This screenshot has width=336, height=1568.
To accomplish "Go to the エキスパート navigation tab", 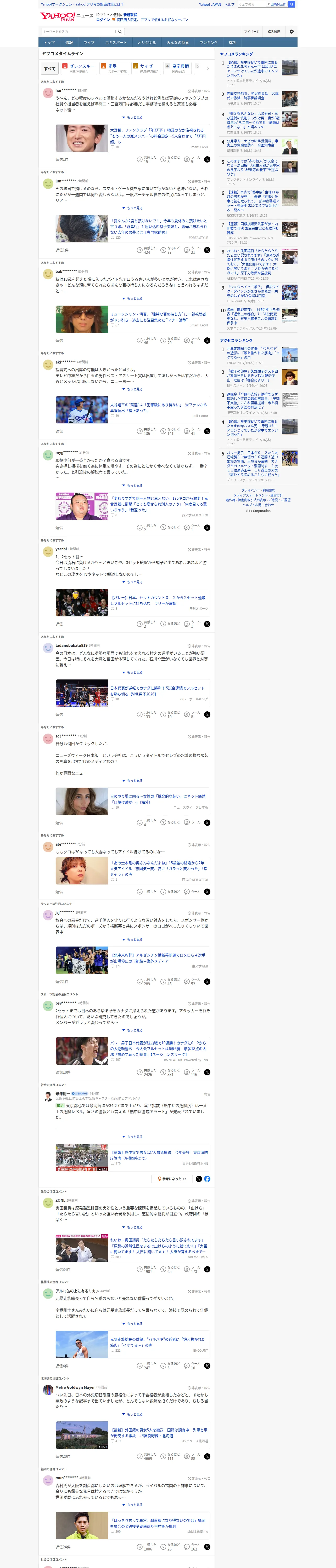I will click(116, 43).
